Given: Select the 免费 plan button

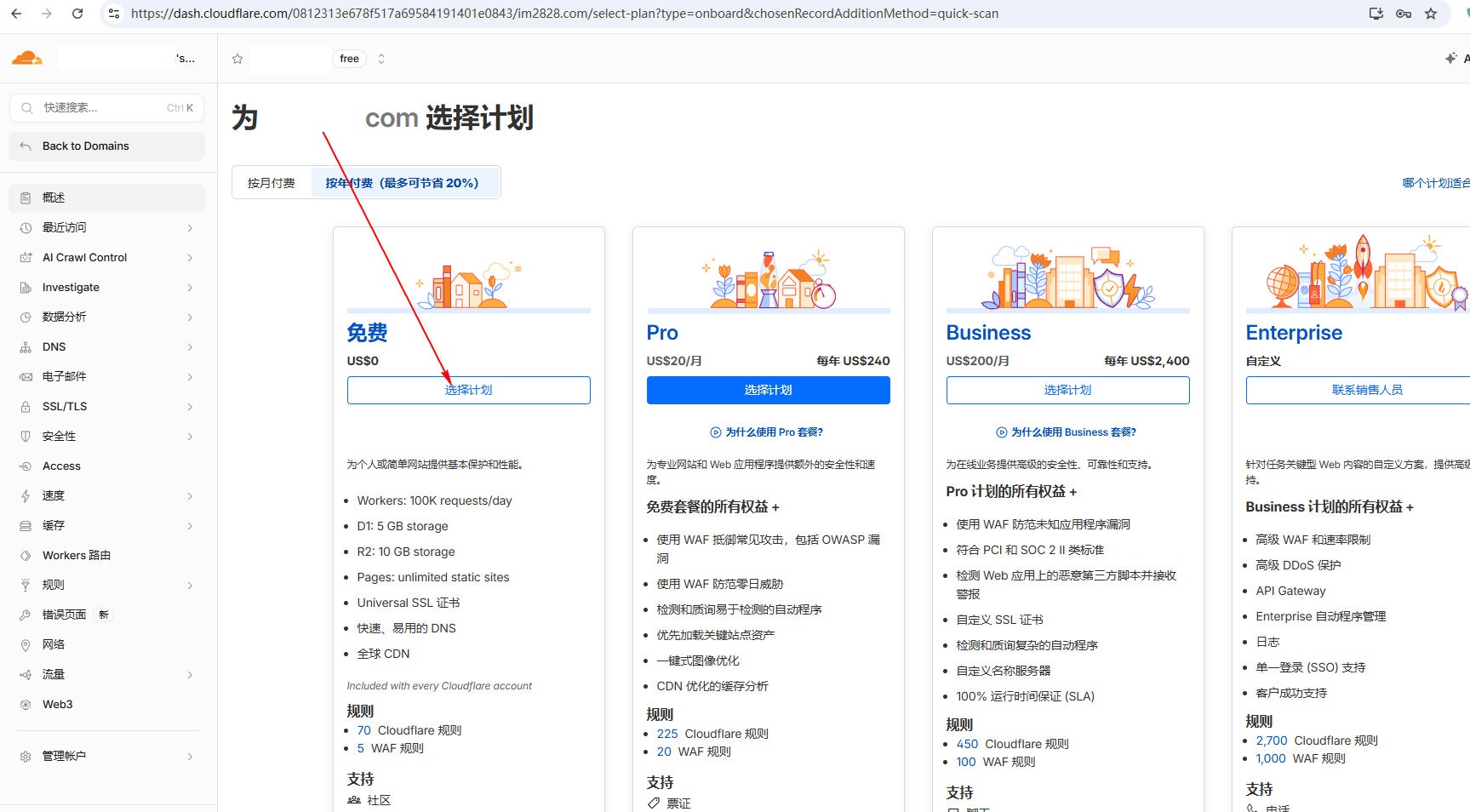Looking at the screenshot, I should coord(469,390).
